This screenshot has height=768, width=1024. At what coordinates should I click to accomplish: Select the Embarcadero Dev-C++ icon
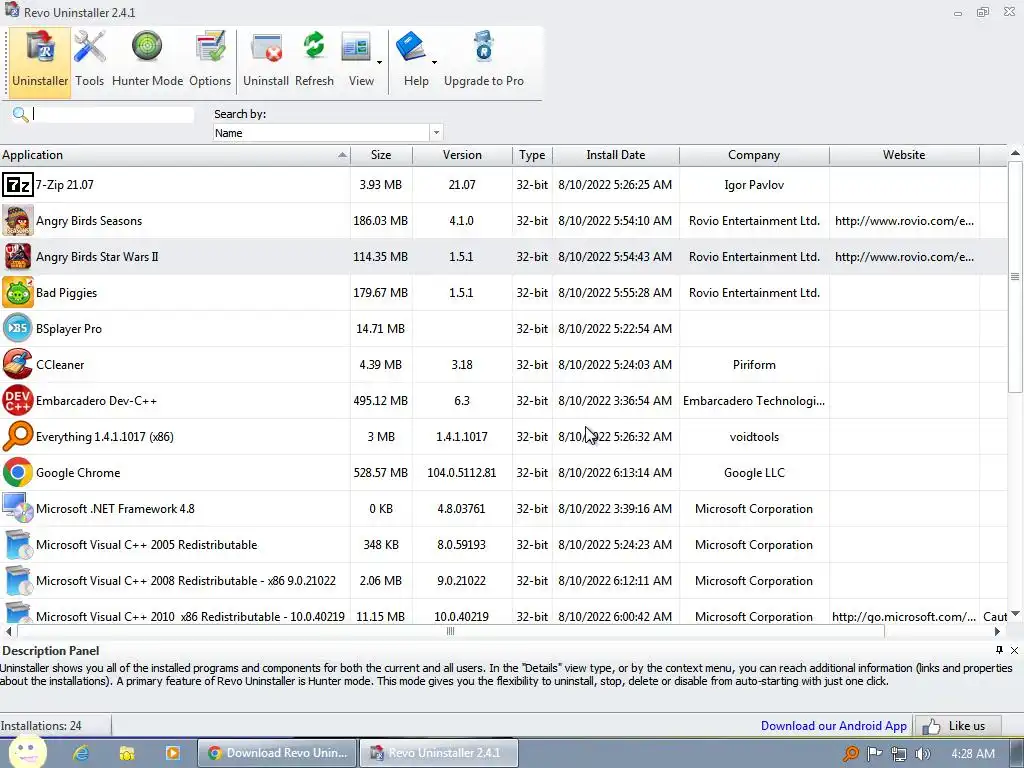[x=18, y=400]
